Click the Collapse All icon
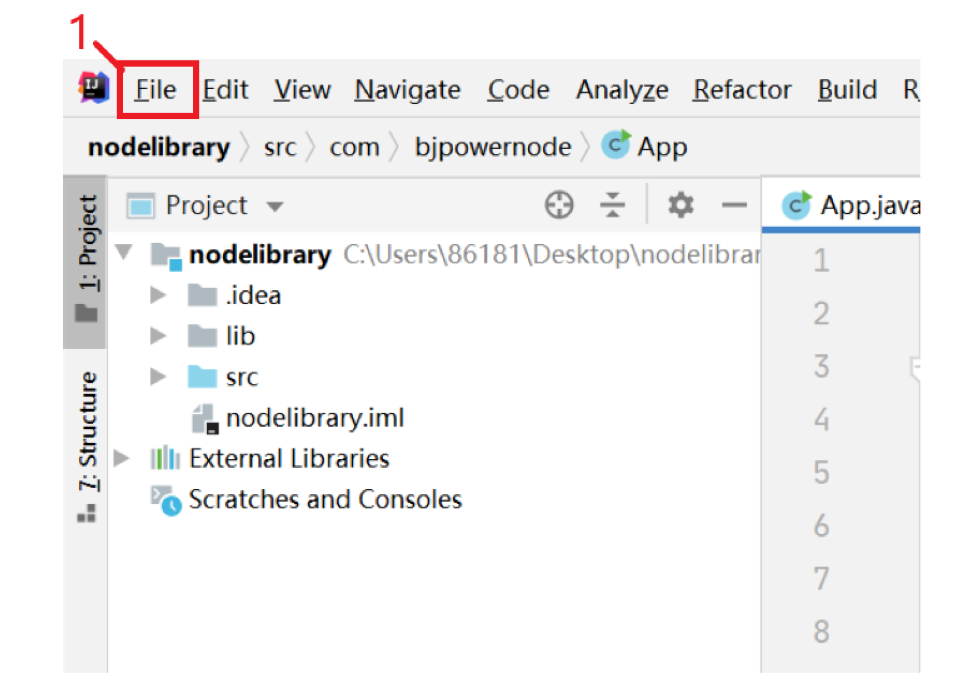This screenshot has width=966, height=691. tap(612, 205)
